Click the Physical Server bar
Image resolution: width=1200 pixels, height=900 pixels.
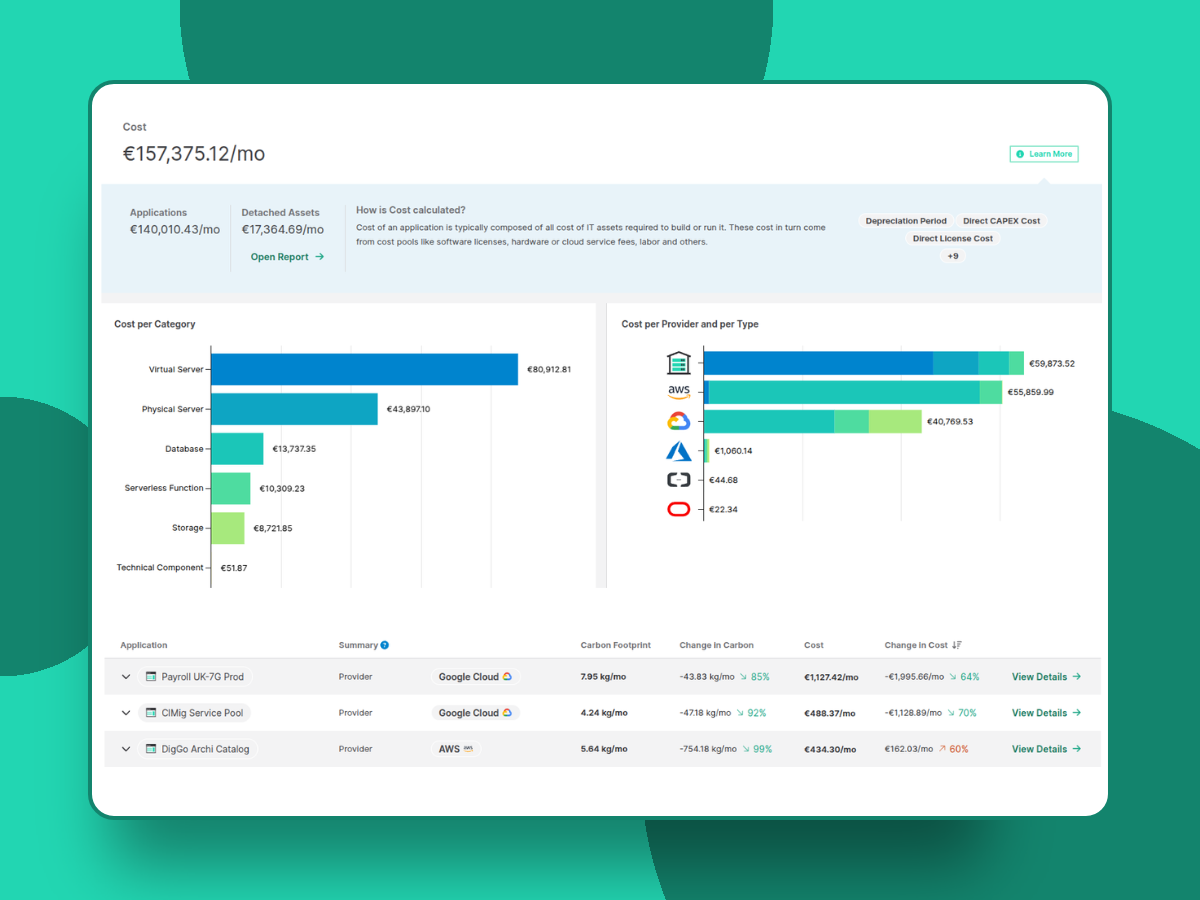294,409
